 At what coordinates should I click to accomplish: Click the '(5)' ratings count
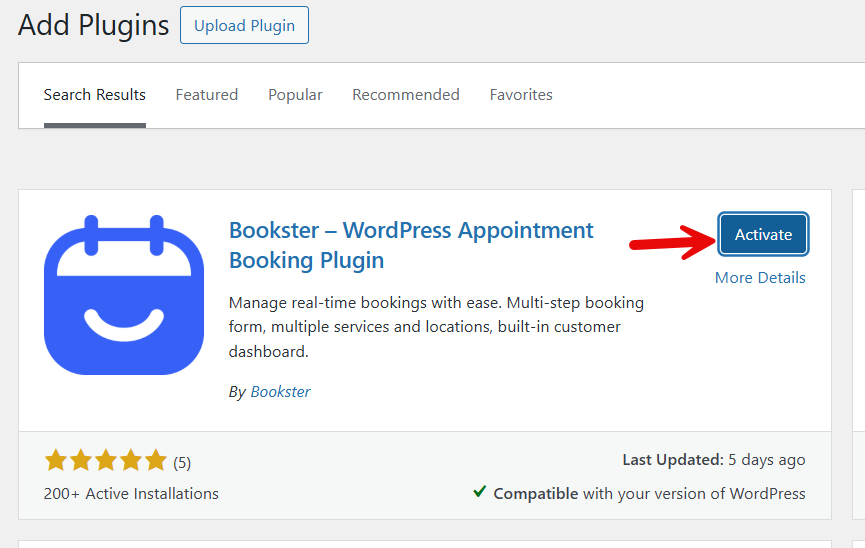(182, 462)
